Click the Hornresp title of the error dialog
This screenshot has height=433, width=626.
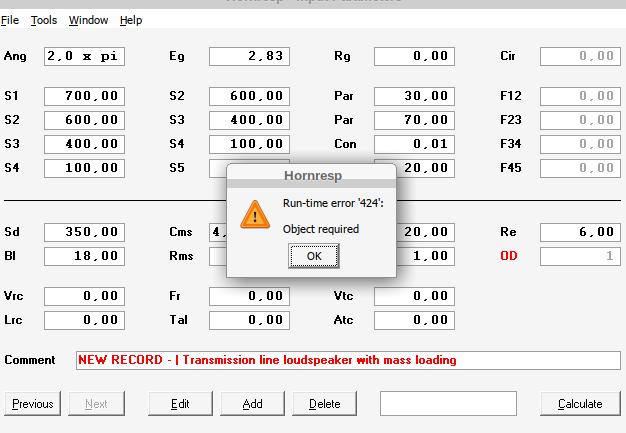313,176
